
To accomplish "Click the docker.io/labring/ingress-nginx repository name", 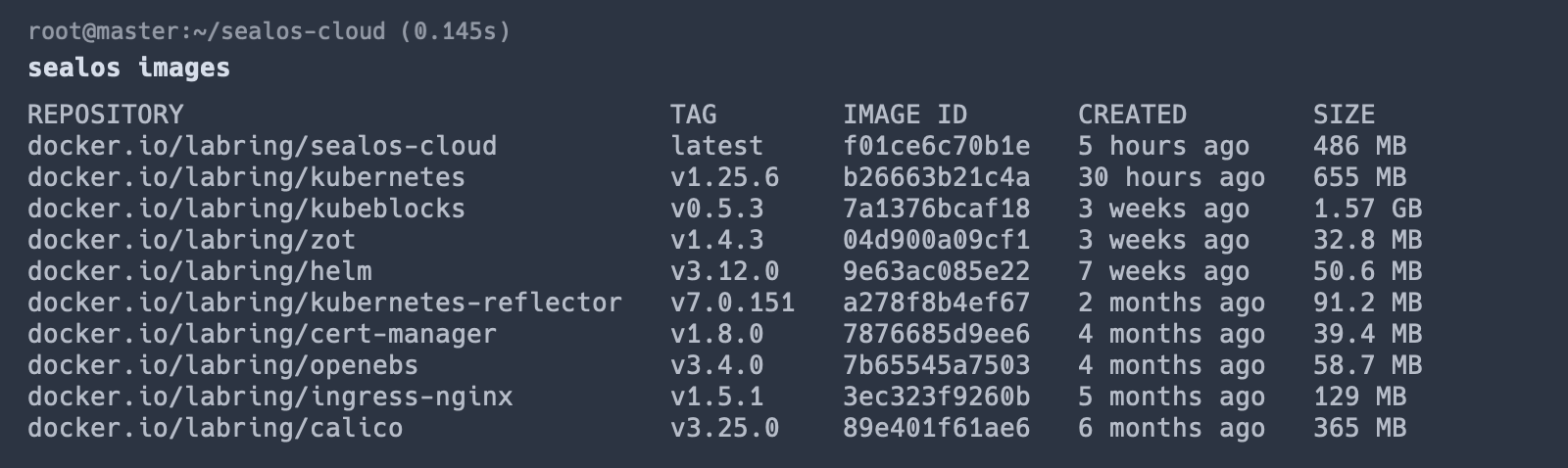I will pyautogui.click(x=269, y=397).
